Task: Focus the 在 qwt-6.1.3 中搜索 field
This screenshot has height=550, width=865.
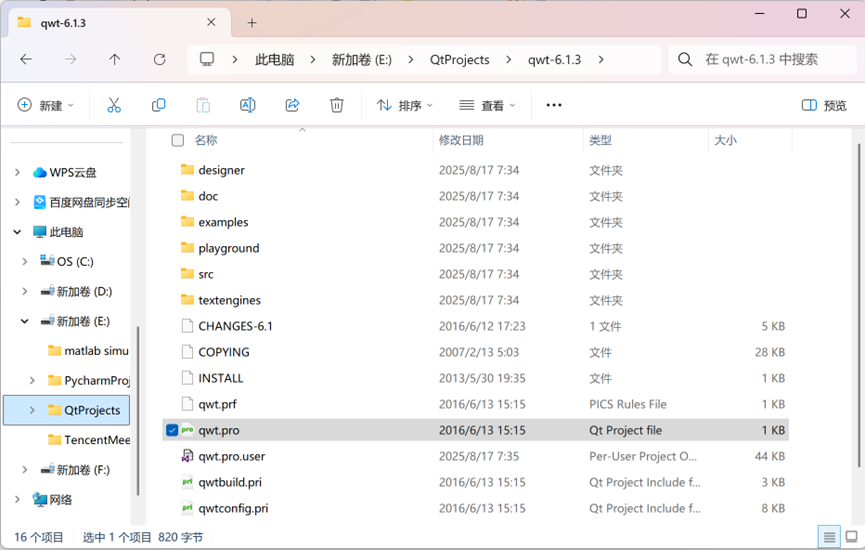Action: (762, 60)
